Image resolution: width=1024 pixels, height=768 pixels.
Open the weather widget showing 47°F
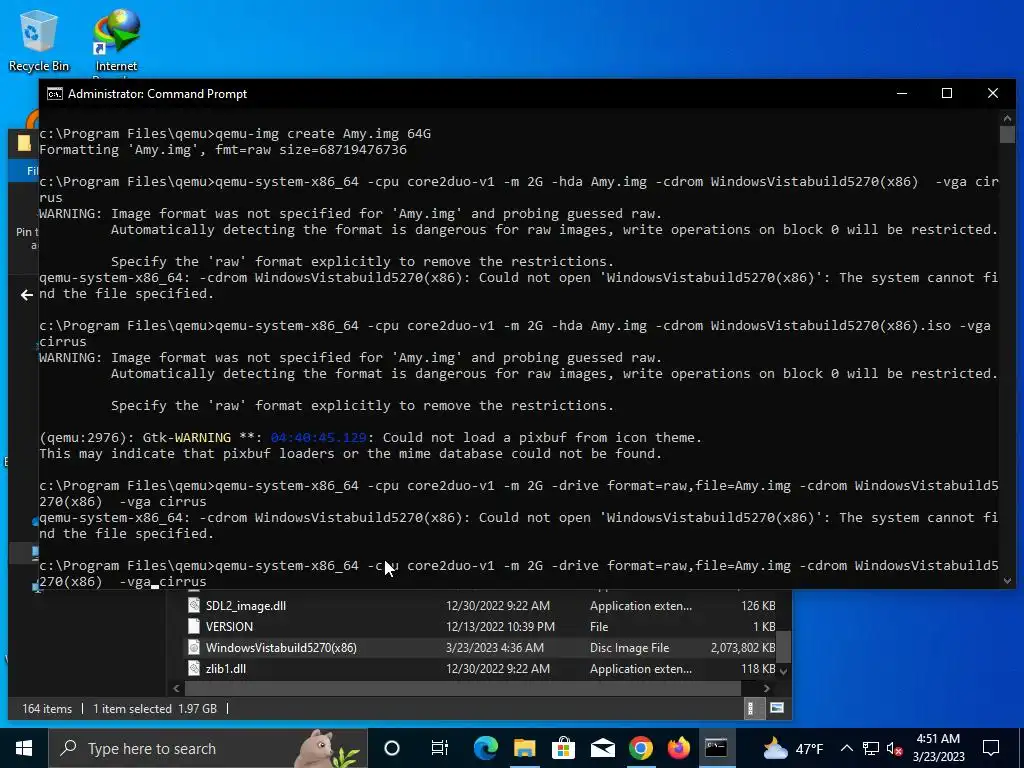click(793, 748)
